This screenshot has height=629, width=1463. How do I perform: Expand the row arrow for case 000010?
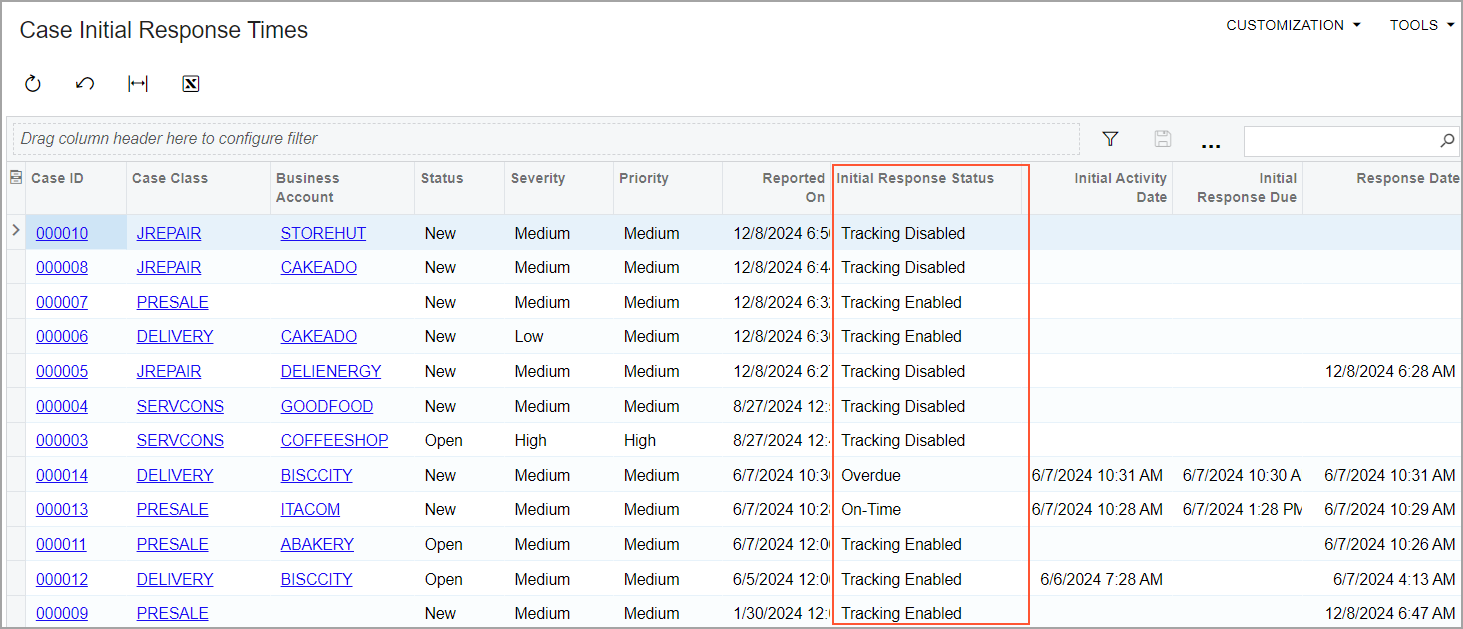[x=15, y=232]
